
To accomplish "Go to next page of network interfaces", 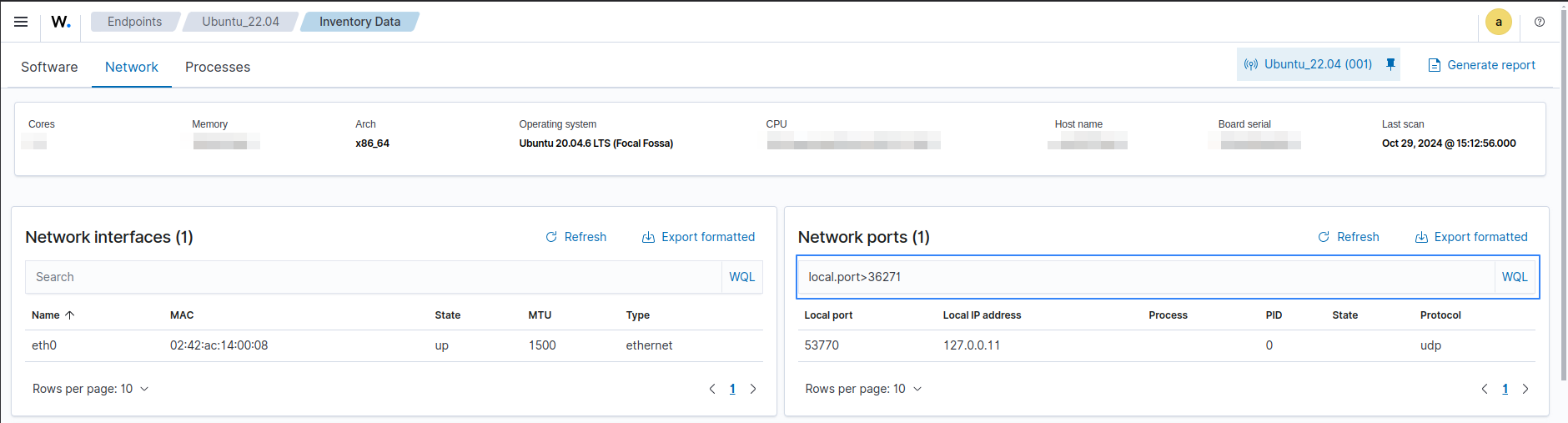I will [x=753, y=389].
